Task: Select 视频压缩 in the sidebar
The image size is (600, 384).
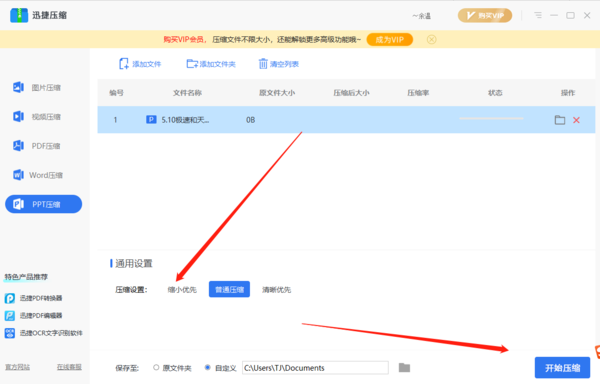Action: 43,117
